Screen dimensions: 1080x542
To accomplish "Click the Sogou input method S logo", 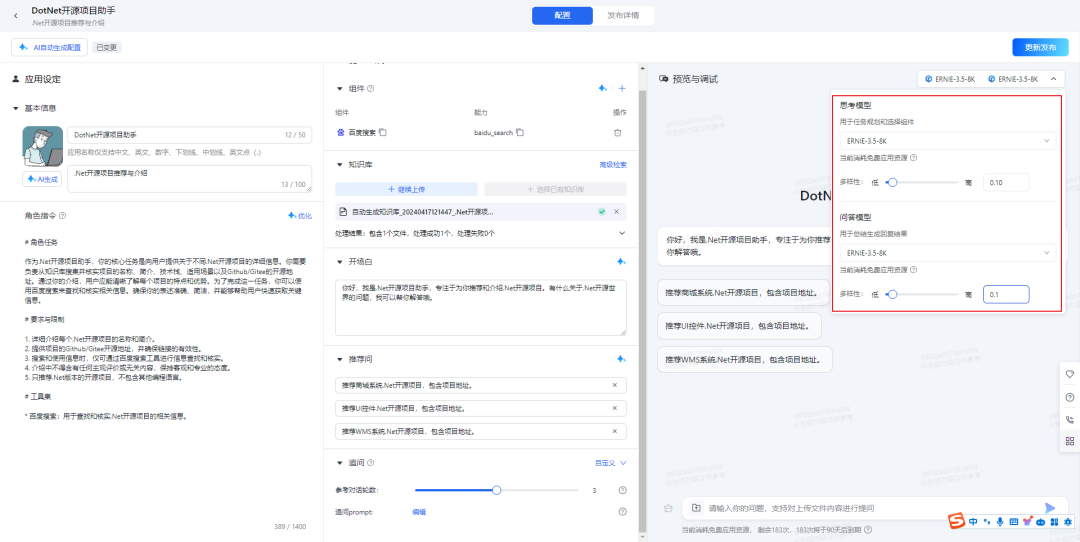I will [x=957, y=521].
